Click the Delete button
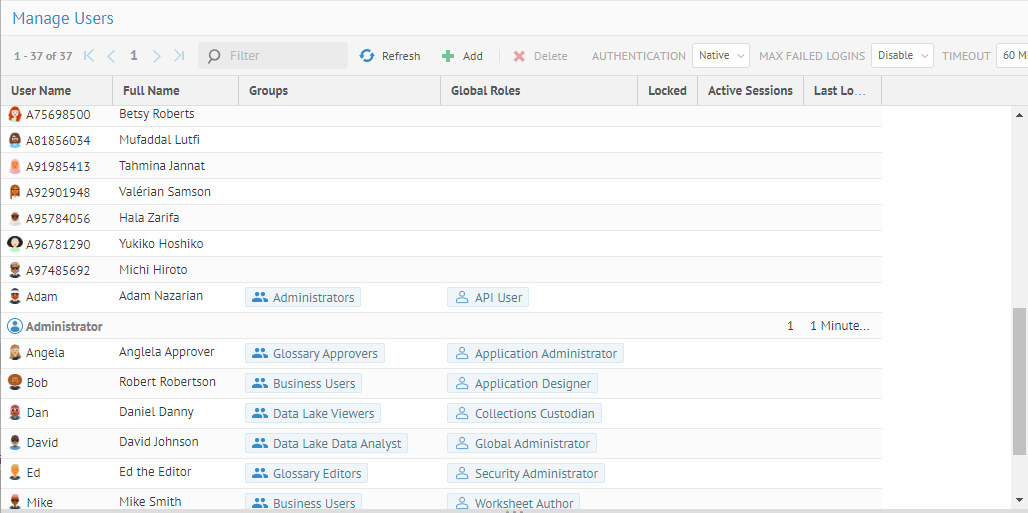Image resolution: width=1028 pixels, height=513 pixels. 540,56
